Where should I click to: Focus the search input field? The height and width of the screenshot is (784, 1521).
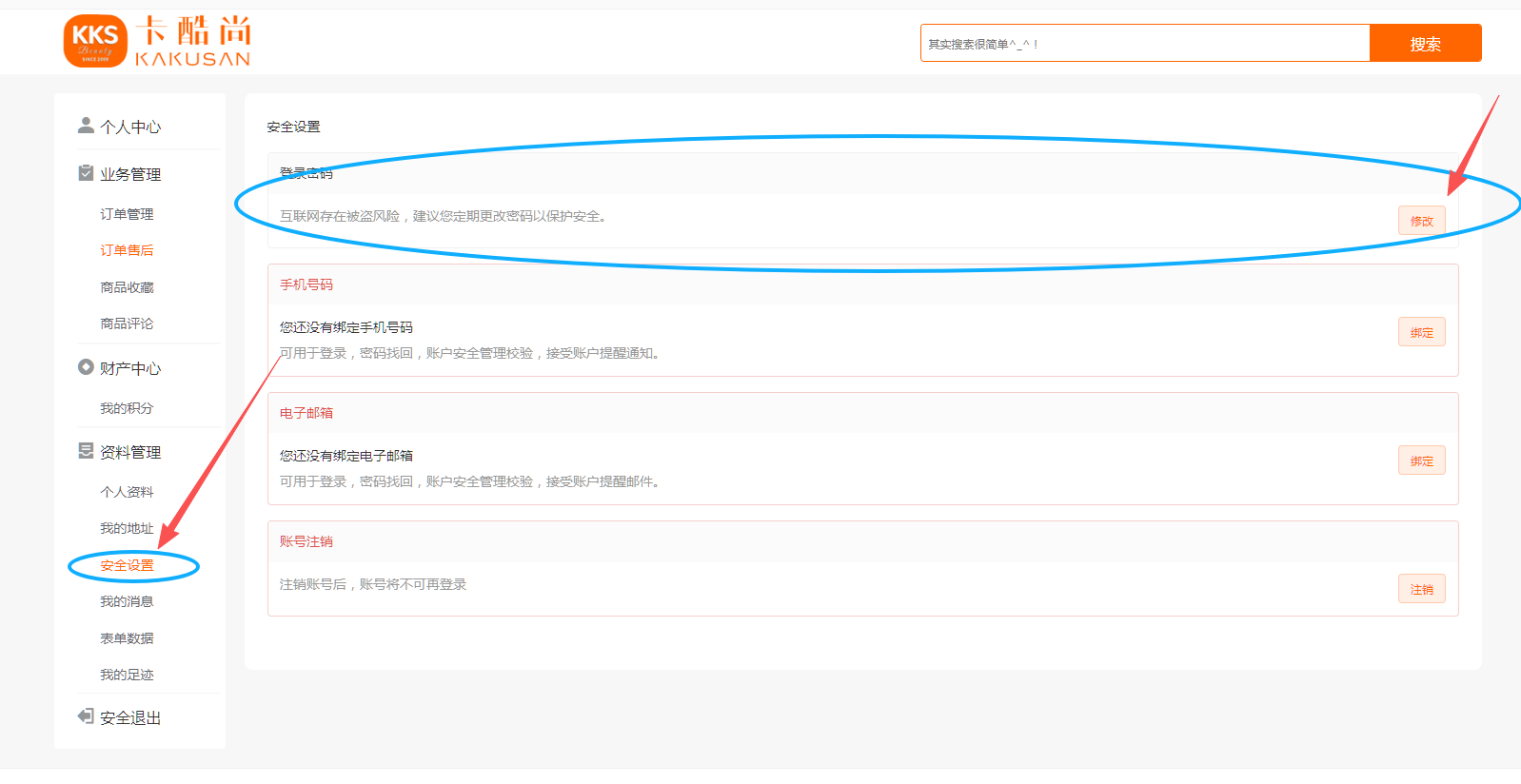pos(1145,44)
